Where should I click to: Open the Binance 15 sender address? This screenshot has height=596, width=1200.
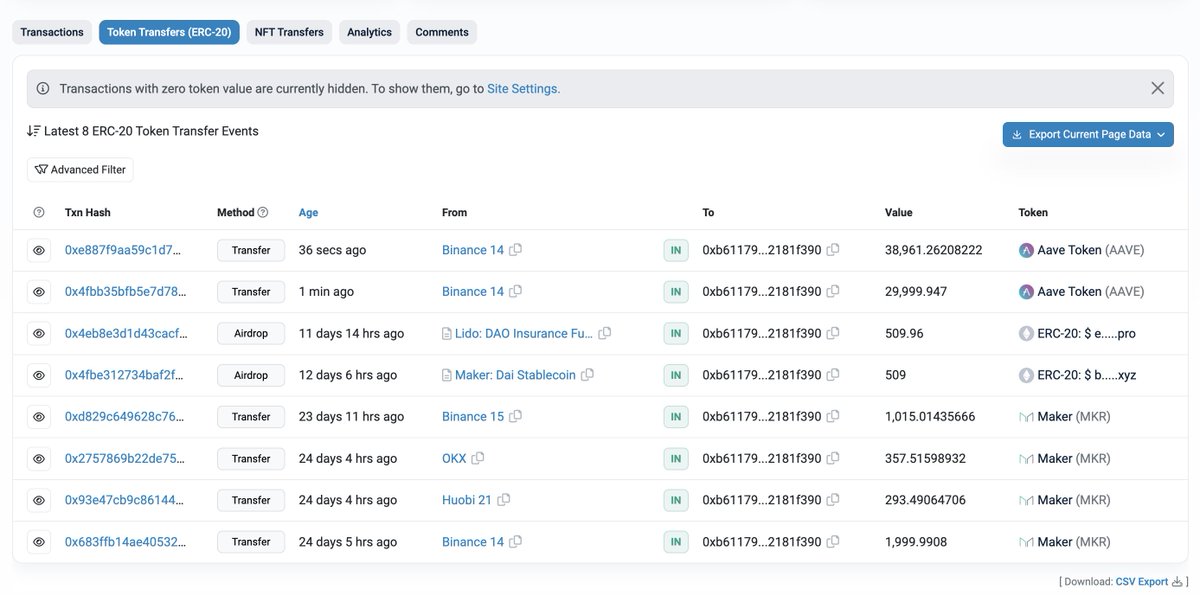point(473,416)
